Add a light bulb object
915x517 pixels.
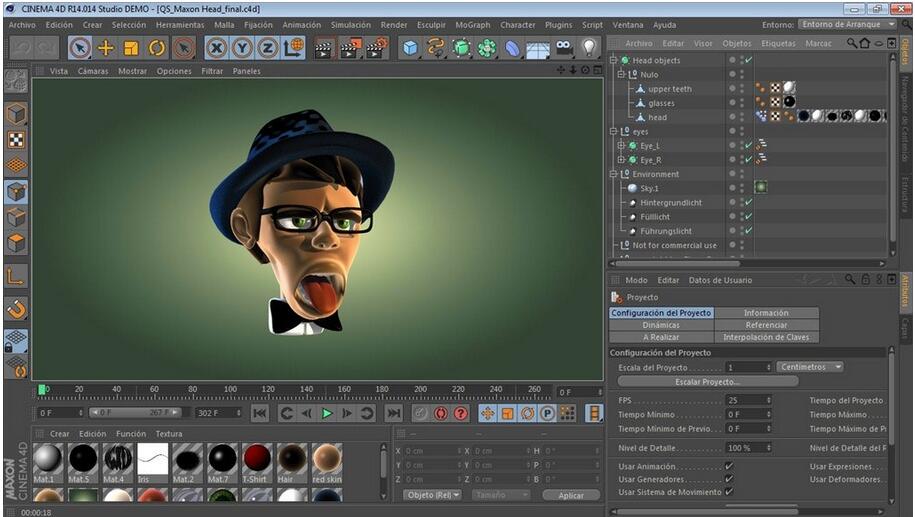point(589,48)
